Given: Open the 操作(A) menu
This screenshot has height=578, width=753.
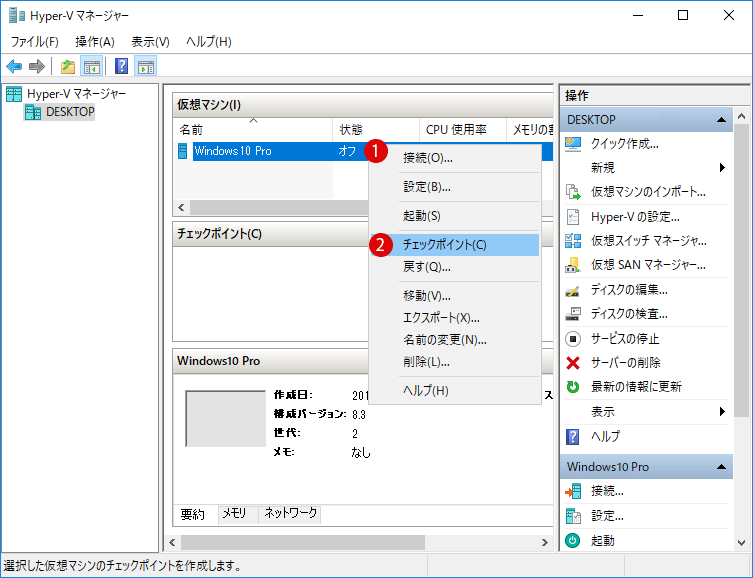Looking at the screenshot, I should [x=95, y=42].
